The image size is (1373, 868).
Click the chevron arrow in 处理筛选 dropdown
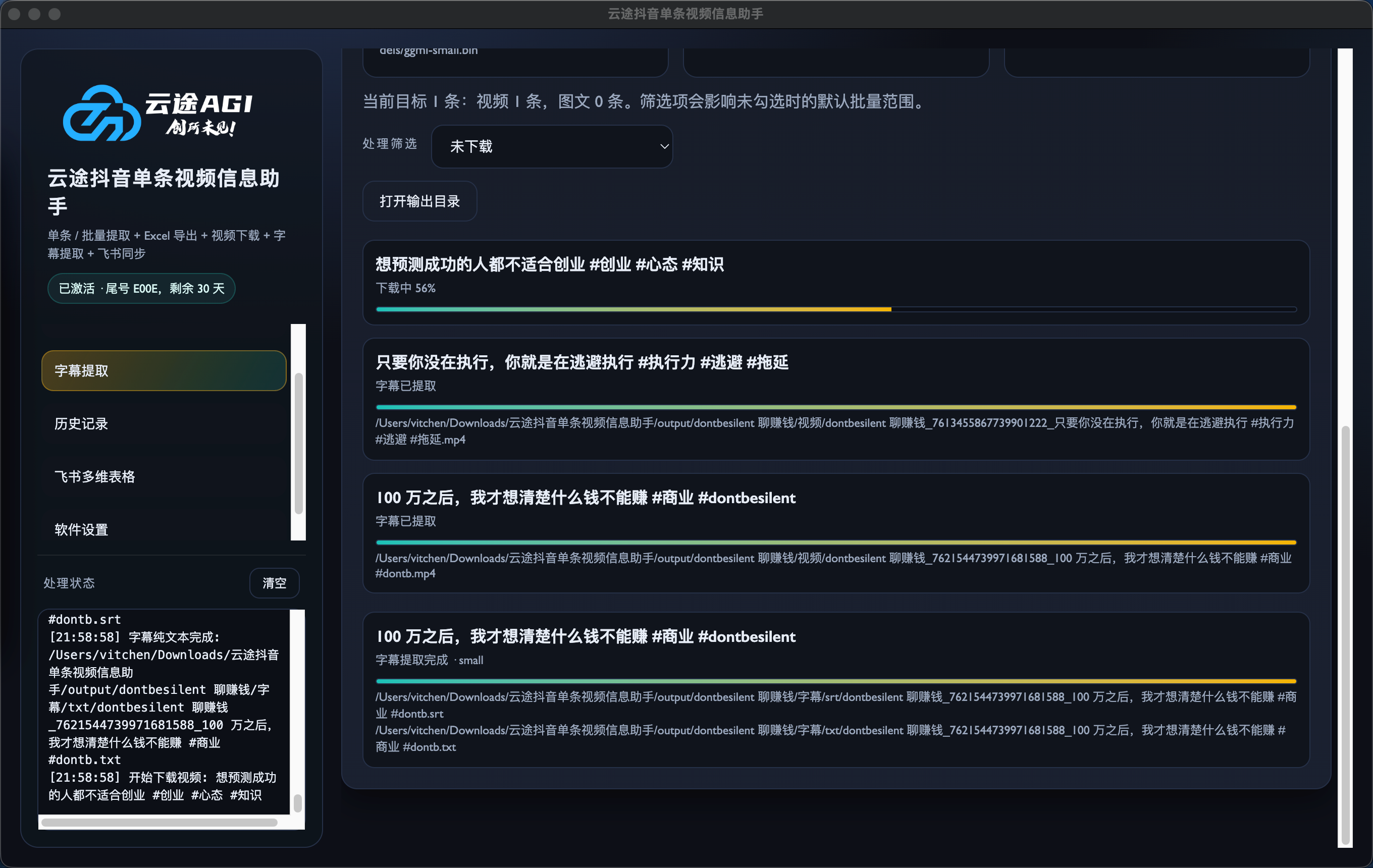click(x=664, y=146)
